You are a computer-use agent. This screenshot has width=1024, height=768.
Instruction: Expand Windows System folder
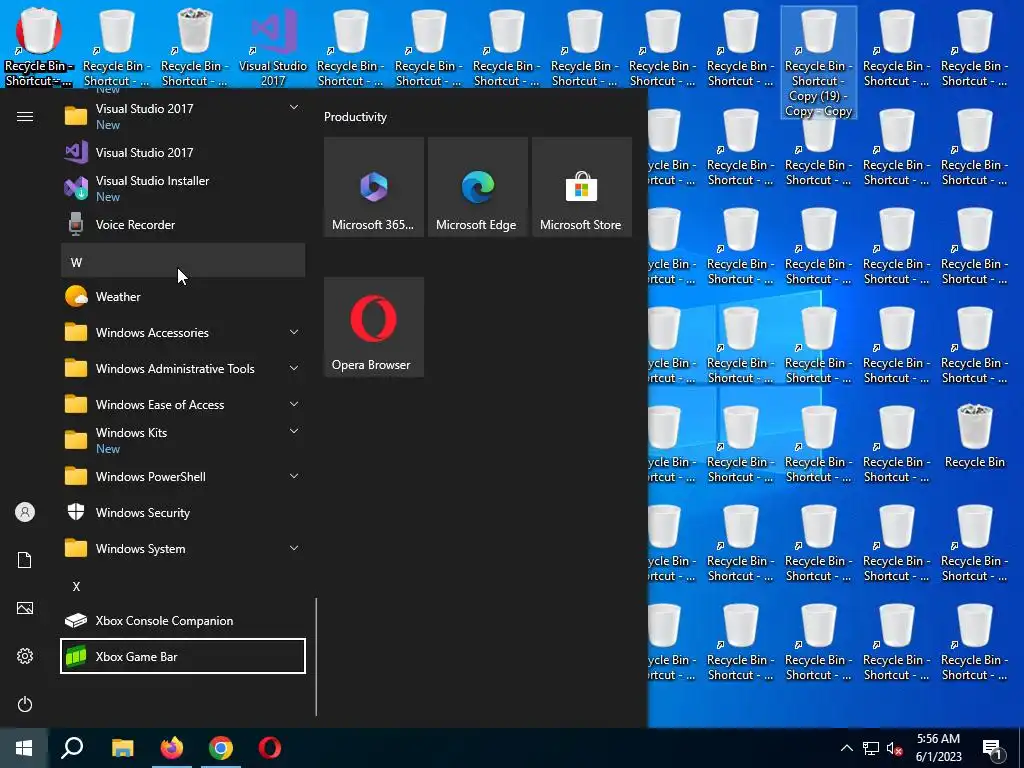coord(183,549)
